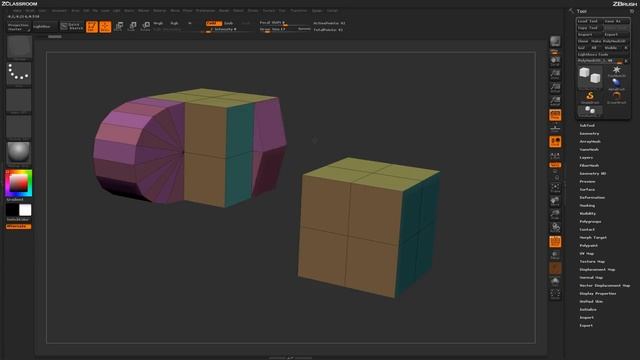Select the Move transform mode in top shelf

pos(119,27)
